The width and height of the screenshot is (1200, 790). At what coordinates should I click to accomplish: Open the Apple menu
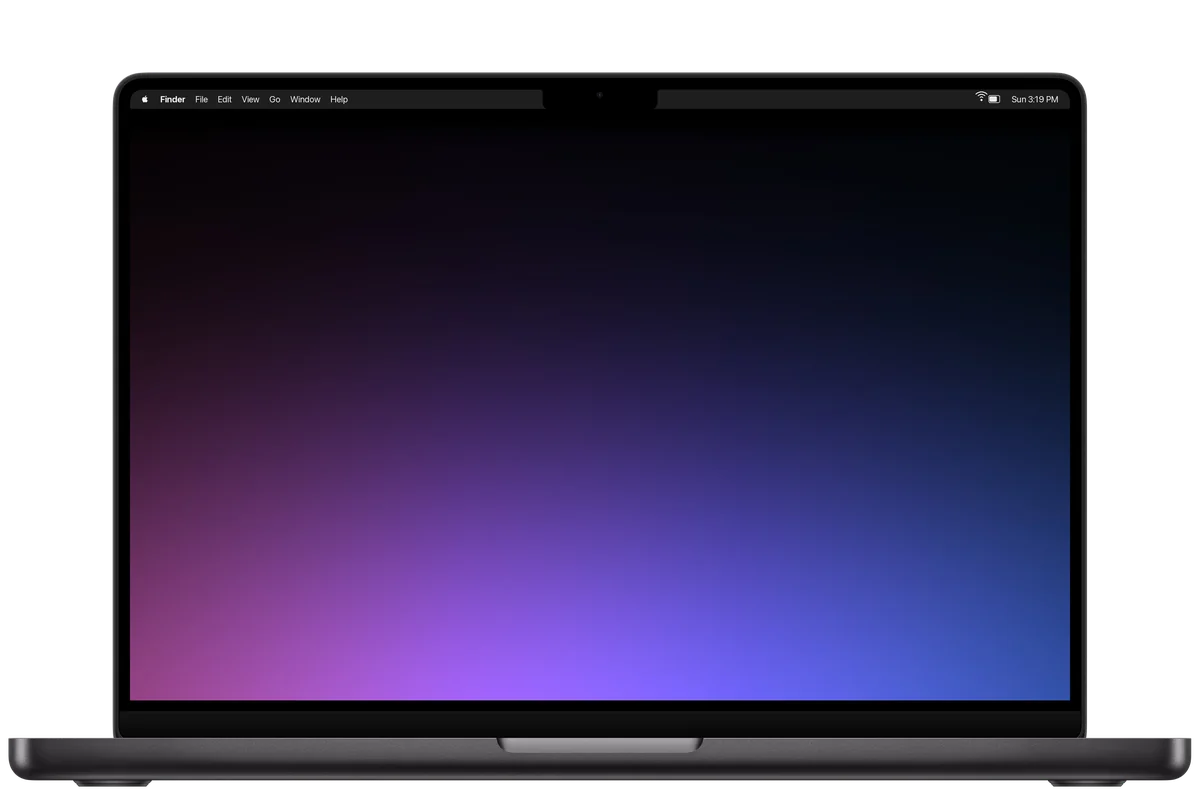144,99
